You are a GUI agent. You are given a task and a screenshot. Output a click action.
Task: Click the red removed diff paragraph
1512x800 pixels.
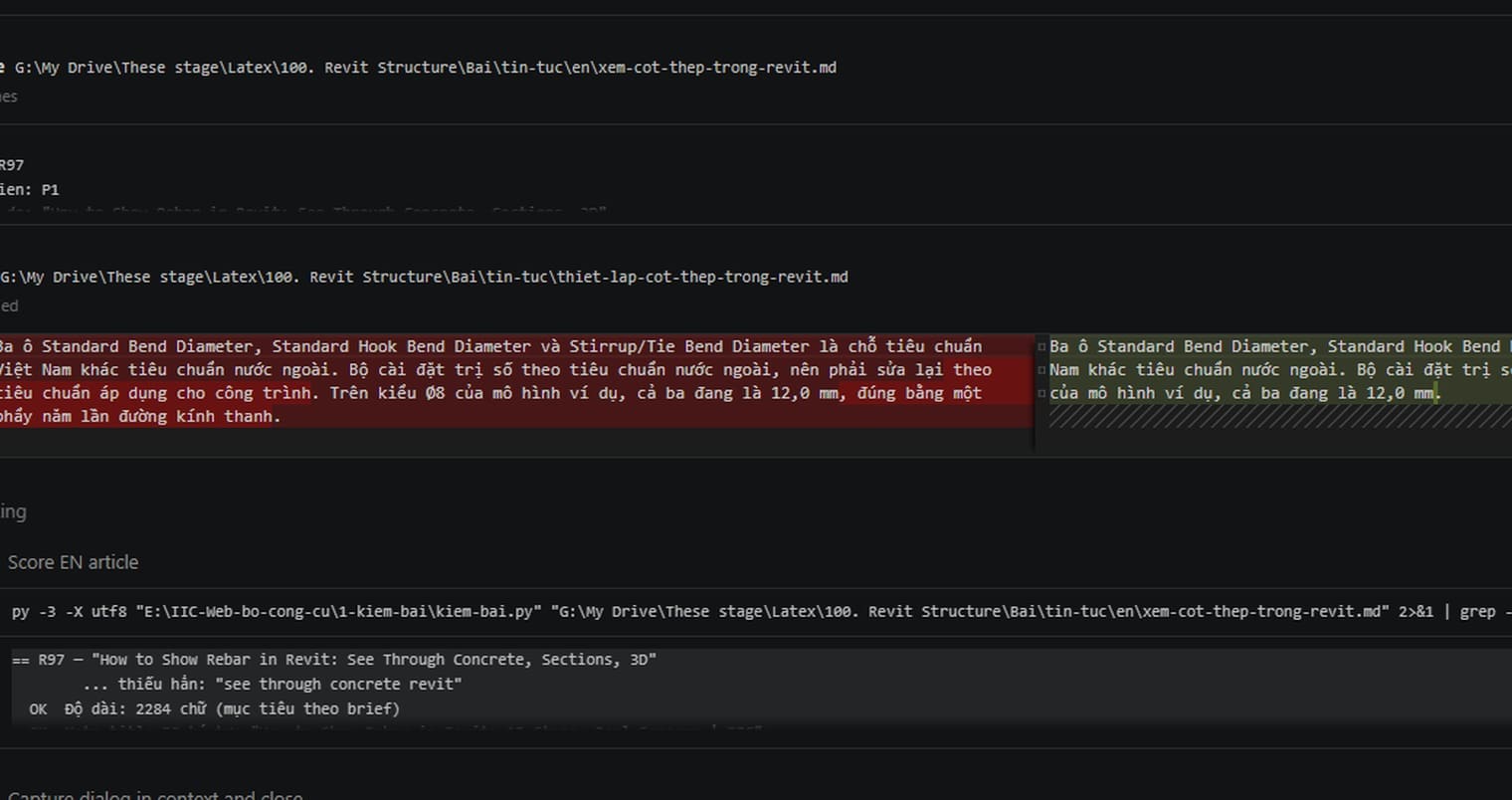click(516, 381)
